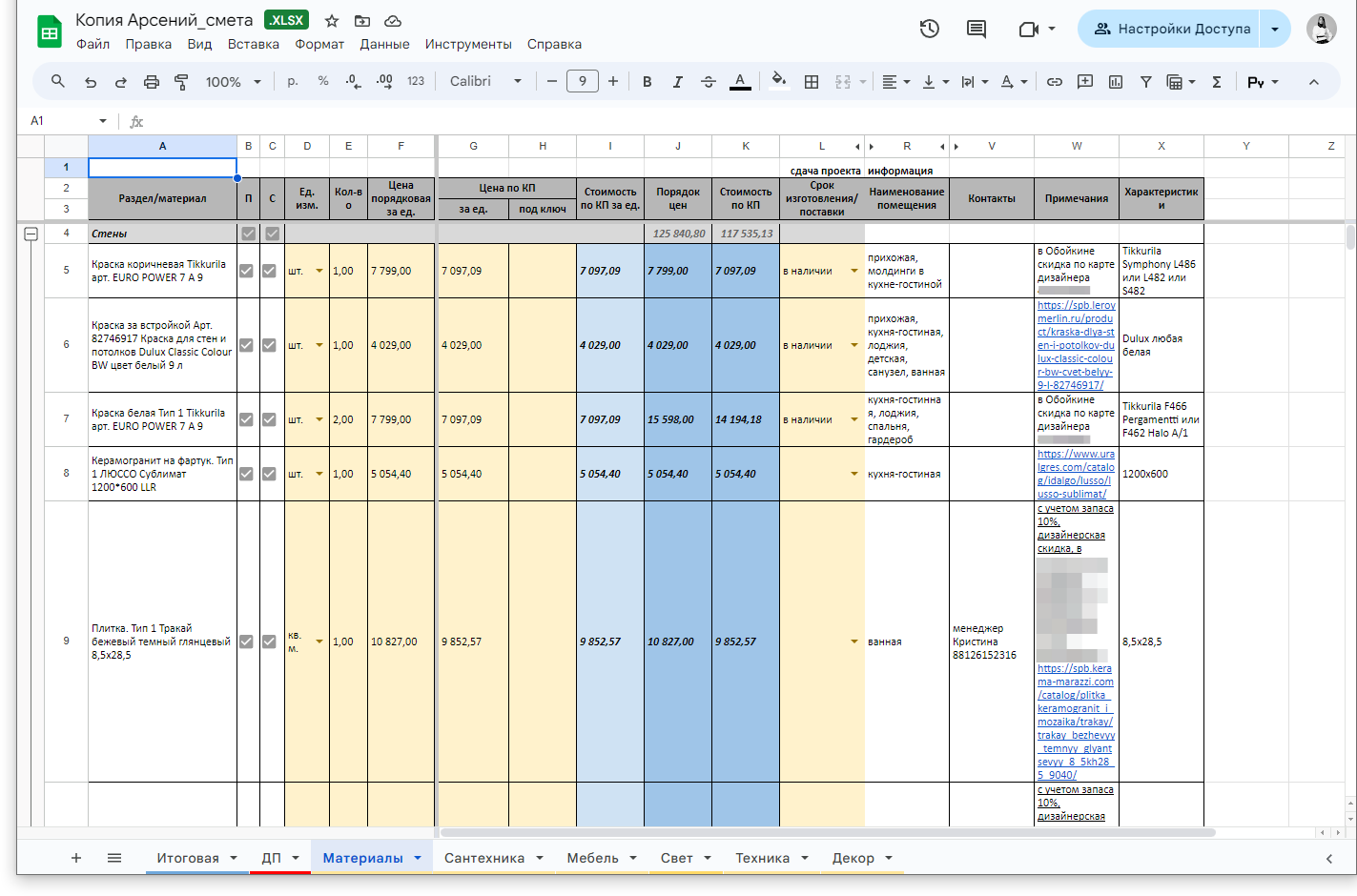Open the Вставка menu
The width and height of the screenshot is (1357, 896).
(254, 44)
